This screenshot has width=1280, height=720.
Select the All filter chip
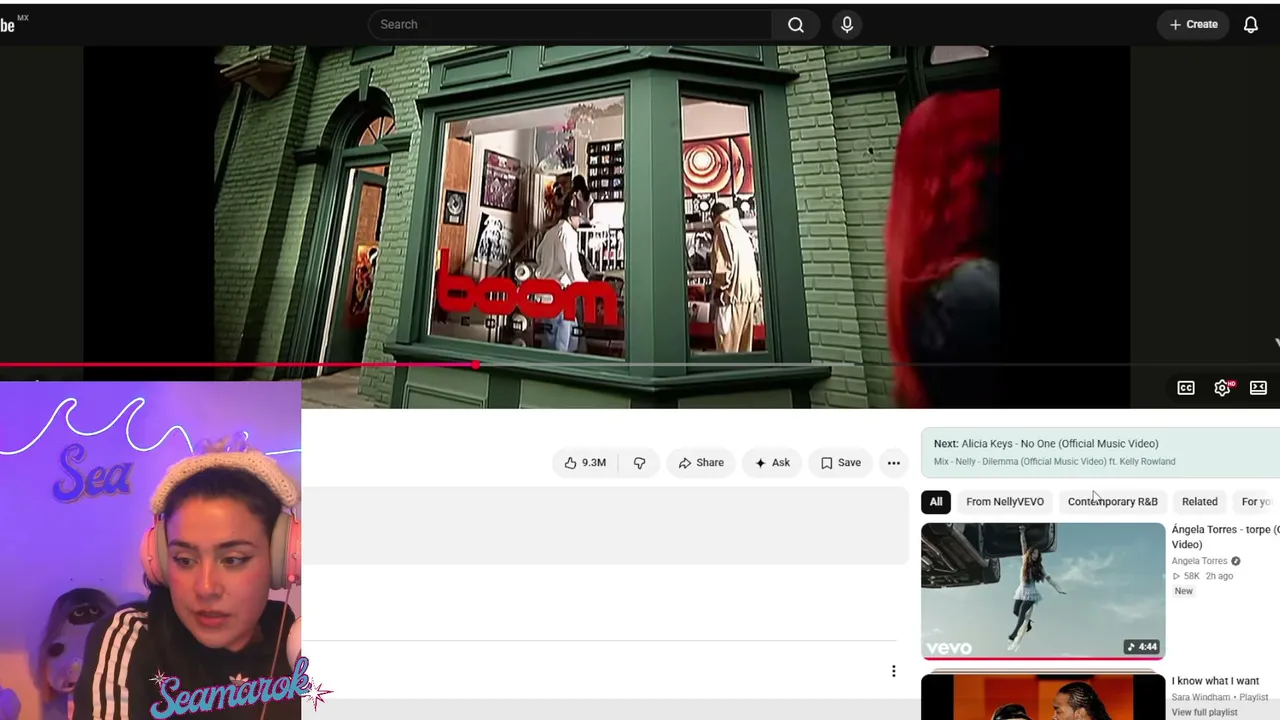[936, 502]
